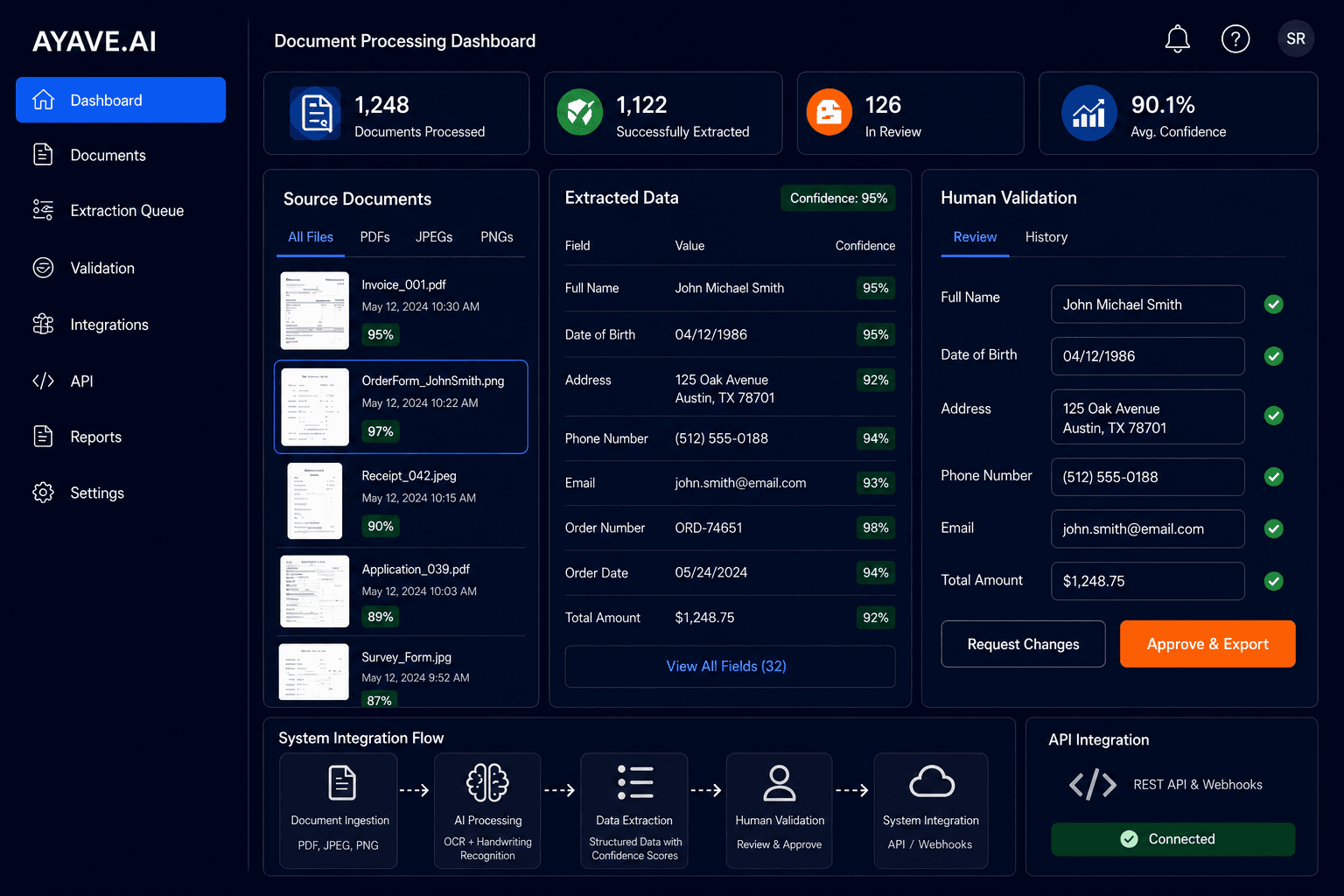Go to Dashboard in the sidebar
This screenshot has height=896, width=1344.
121,100
